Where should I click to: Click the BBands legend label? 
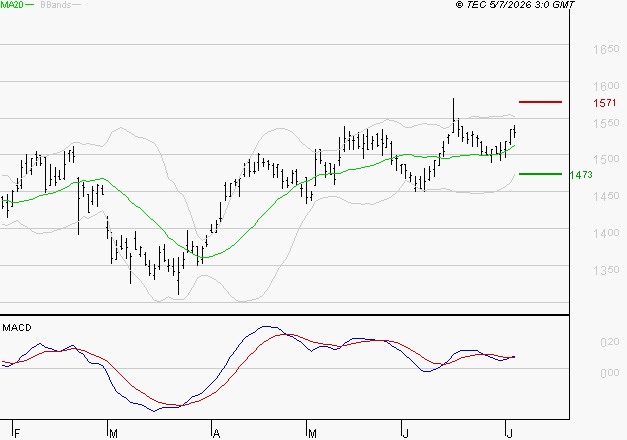[x=56, y=5]
